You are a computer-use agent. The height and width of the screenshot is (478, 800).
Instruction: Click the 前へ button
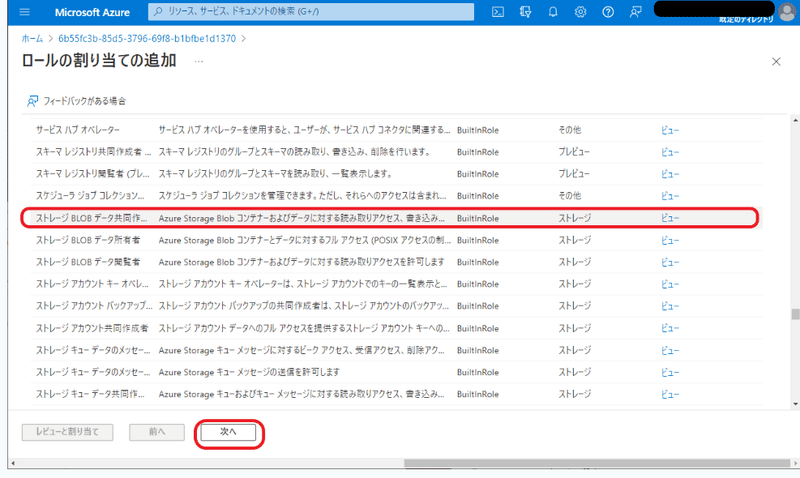(x=157, y=432)
